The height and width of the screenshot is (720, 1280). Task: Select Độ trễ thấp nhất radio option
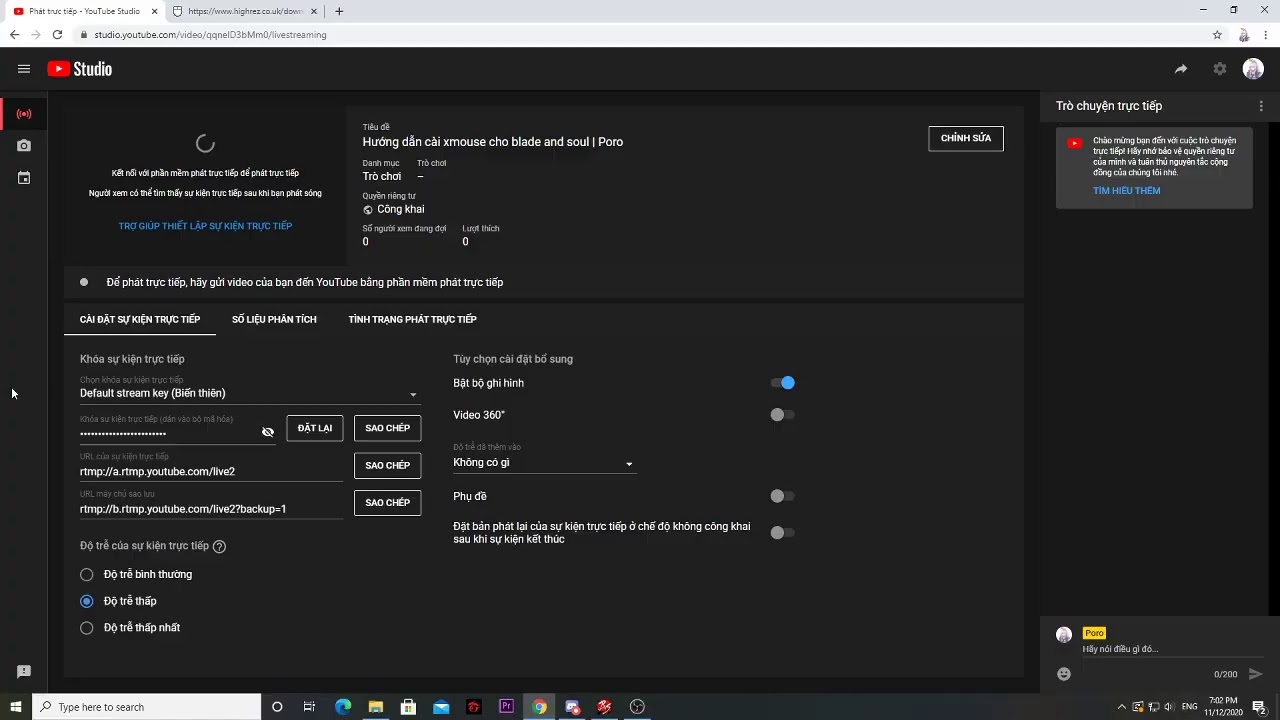pyautogui.click(x=87, y=628)
